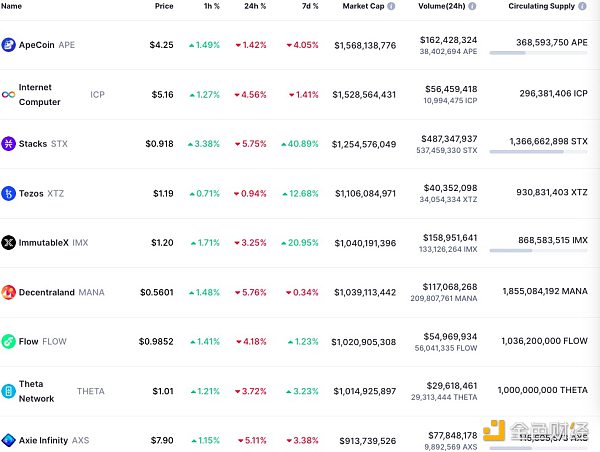
Task: Click the Internet Computer infinity icon
Action: click(9, 94)
